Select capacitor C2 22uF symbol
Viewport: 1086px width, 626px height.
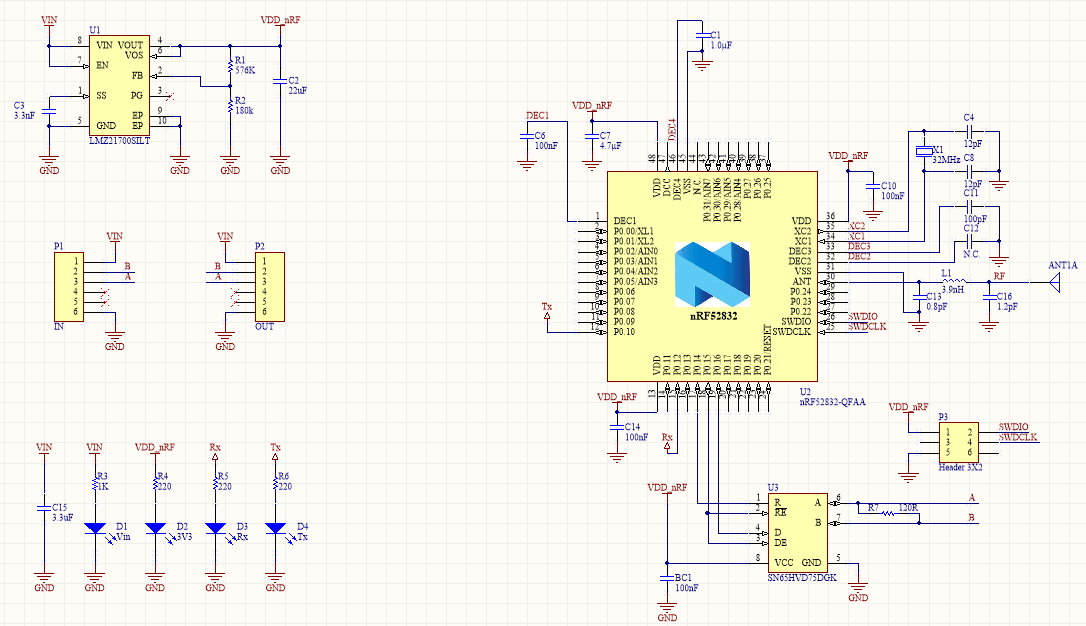tap(281, 81)
